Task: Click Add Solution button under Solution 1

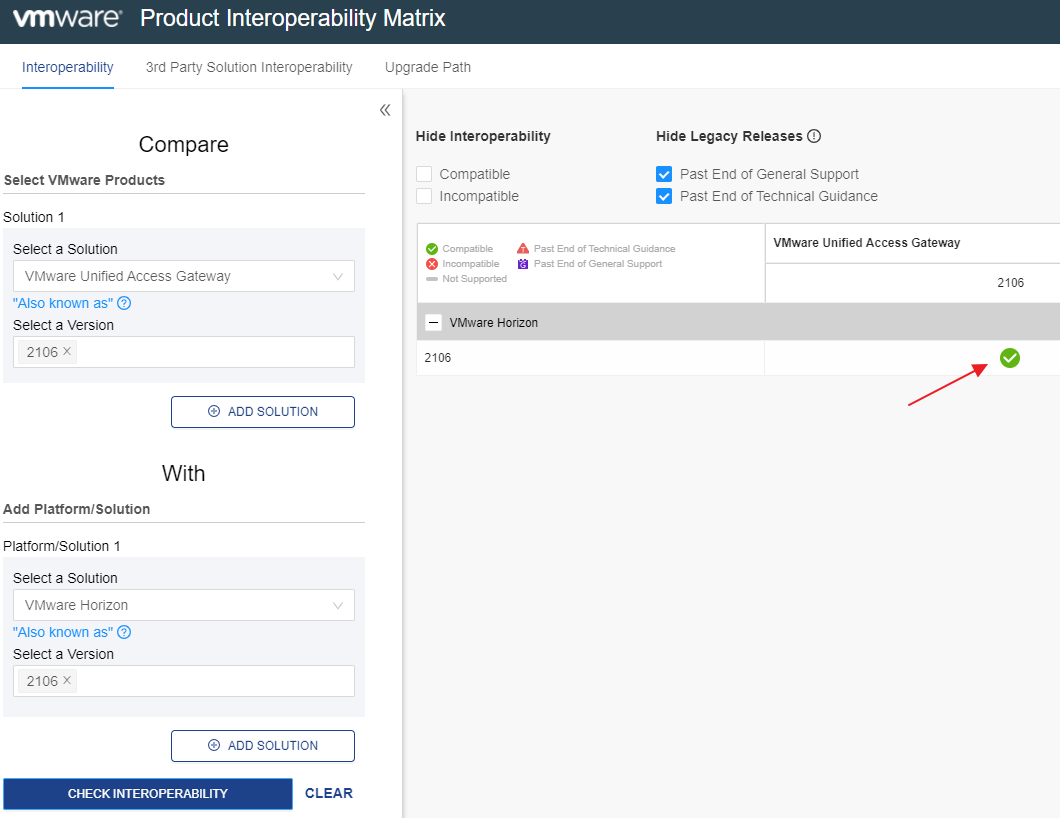Action: tap(263, 411)
